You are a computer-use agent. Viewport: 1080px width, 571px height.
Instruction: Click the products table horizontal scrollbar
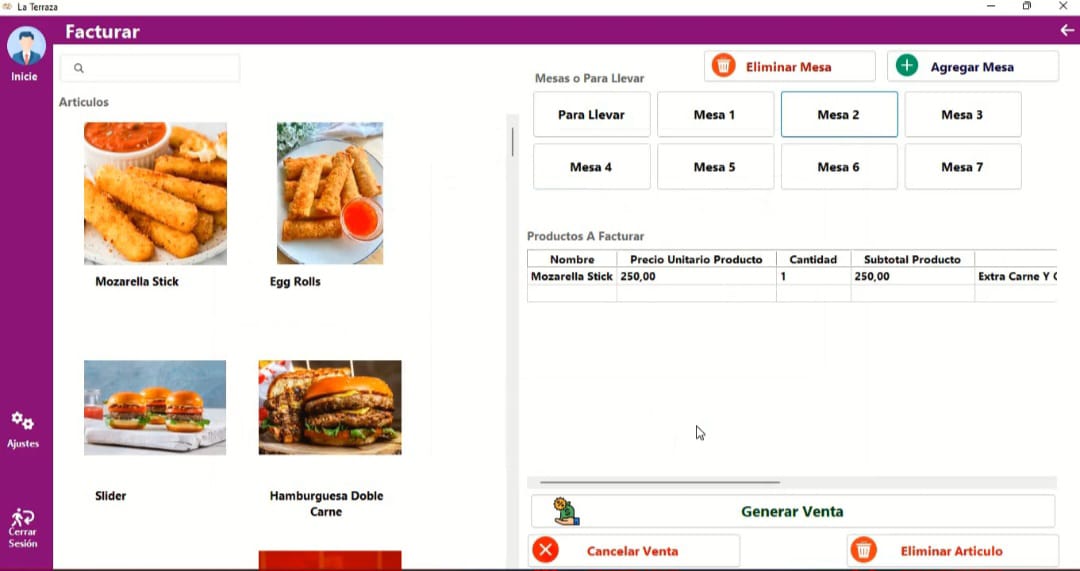coord(660,483)
